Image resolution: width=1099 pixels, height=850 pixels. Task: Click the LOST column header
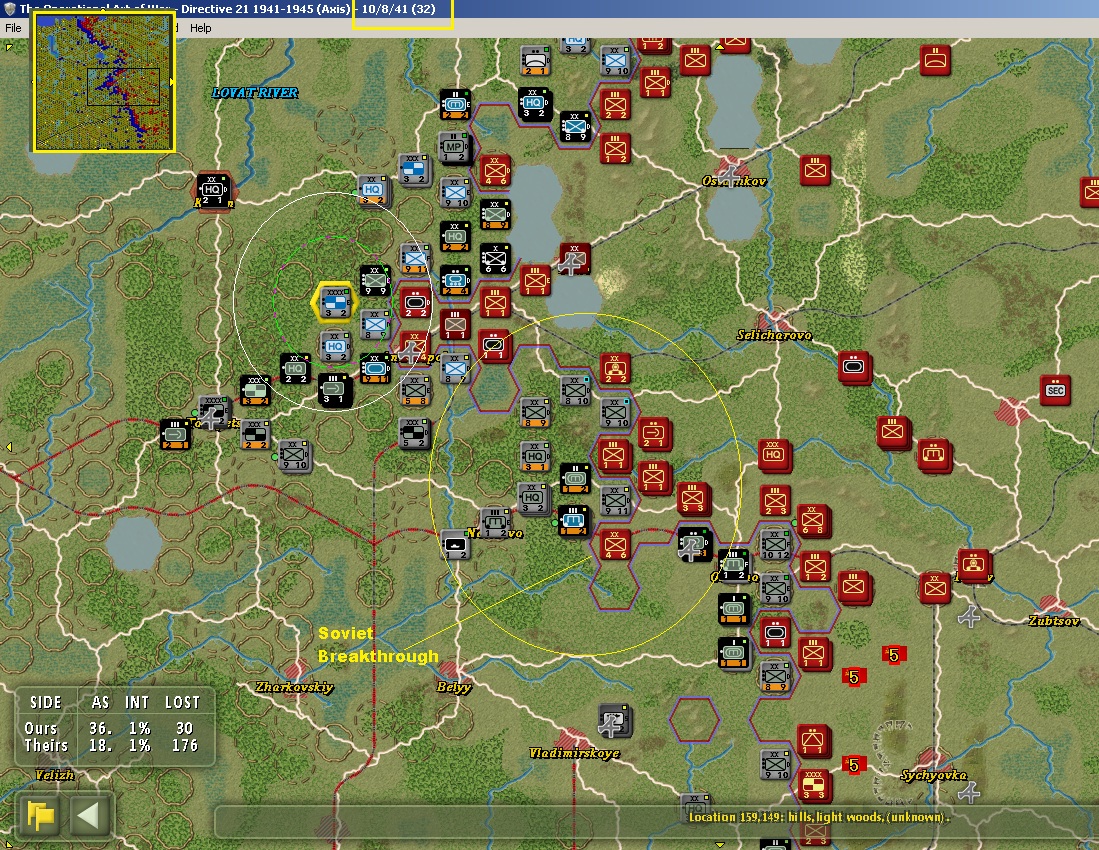coord(182,702)
